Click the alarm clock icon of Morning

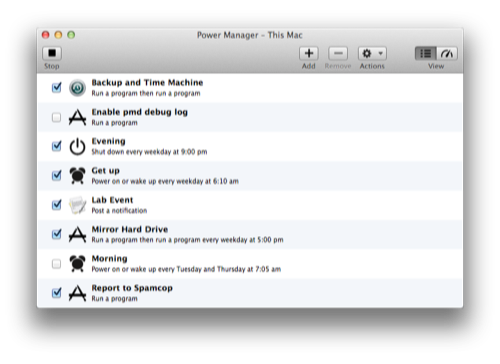coord(77,264)
